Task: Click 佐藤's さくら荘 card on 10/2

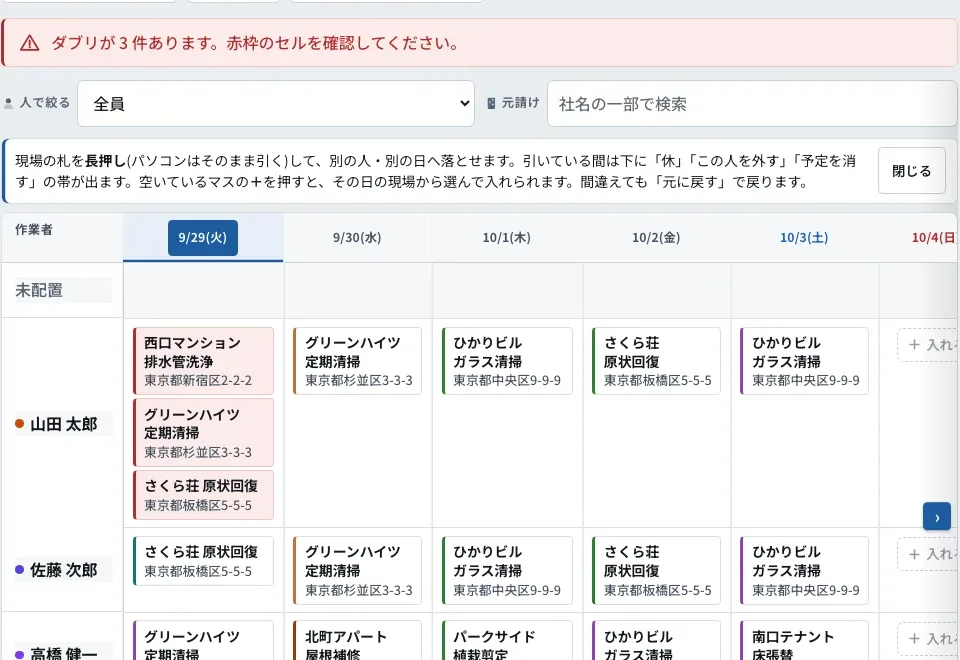Action: click(x=656, y=571)
